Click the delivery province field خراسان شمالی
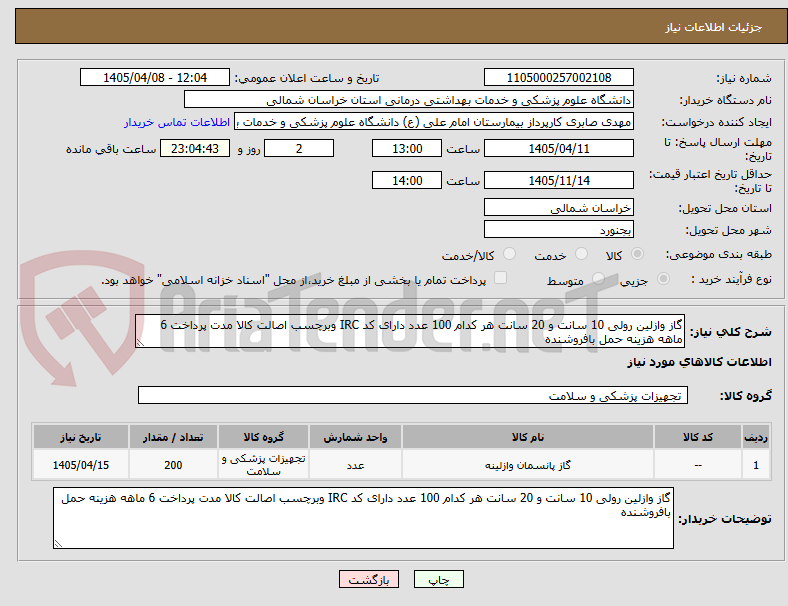This screenshot has height=606, width=788. pyautogui.click(x=559, y=207)
